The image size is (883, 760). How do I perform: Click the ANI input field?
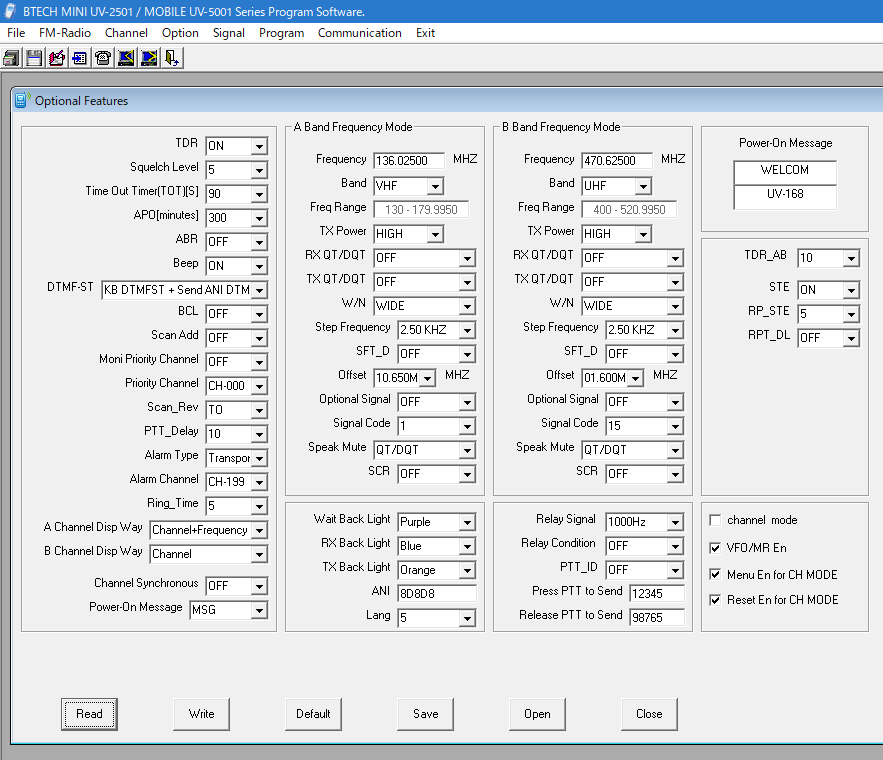click(x=437, y=593)
